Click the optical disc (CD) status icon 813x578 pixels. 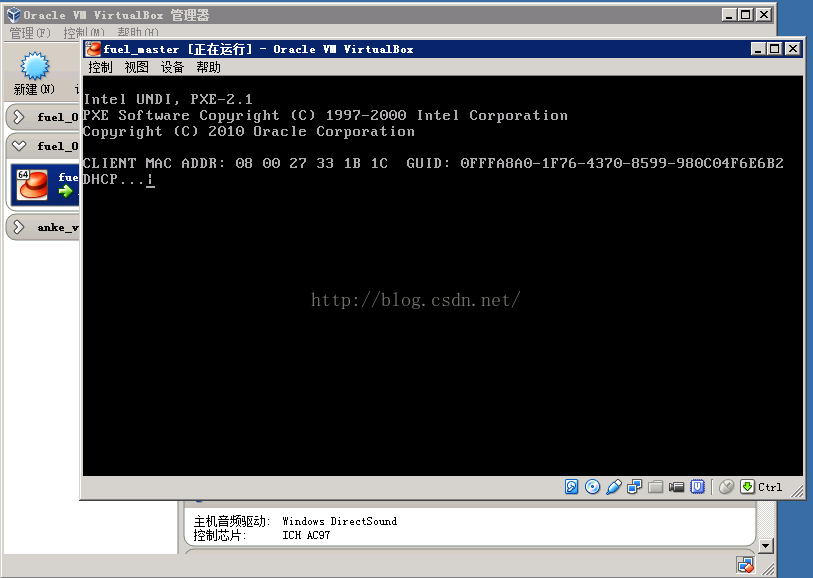click(x=592, y=487)
